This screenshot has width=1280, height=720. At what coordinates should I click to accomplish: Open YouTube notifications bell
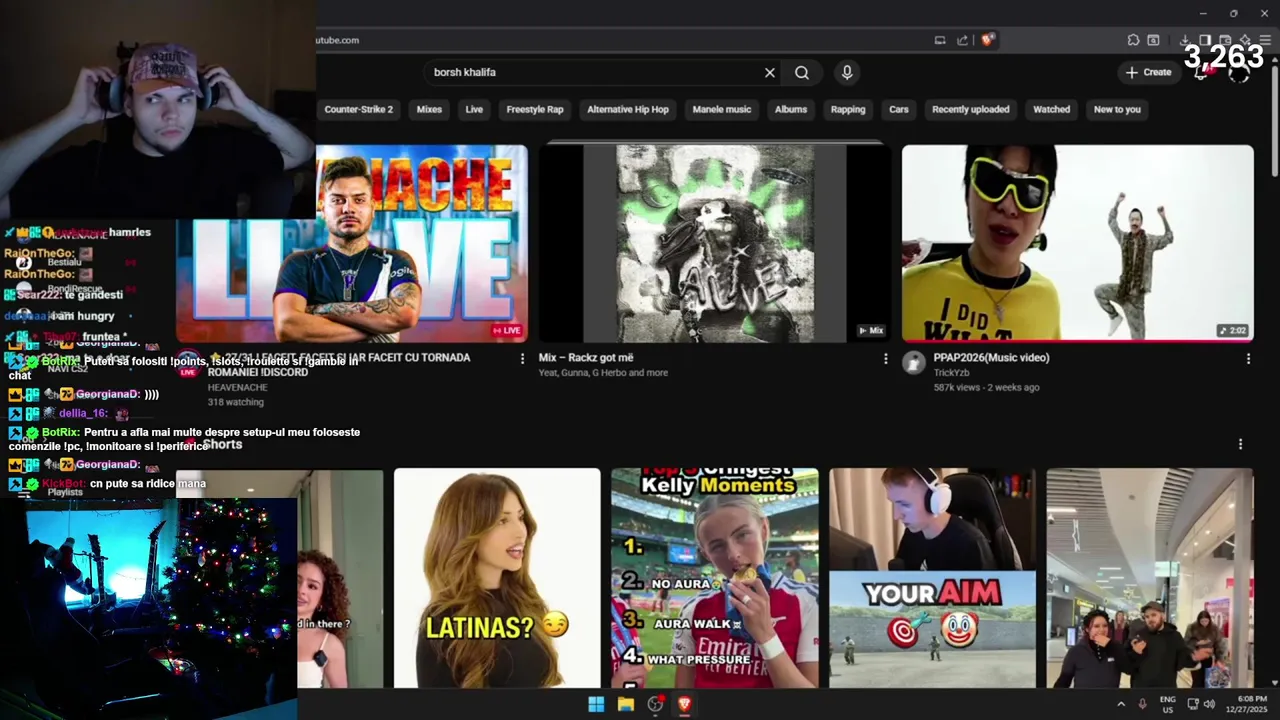pos(1202,72)
